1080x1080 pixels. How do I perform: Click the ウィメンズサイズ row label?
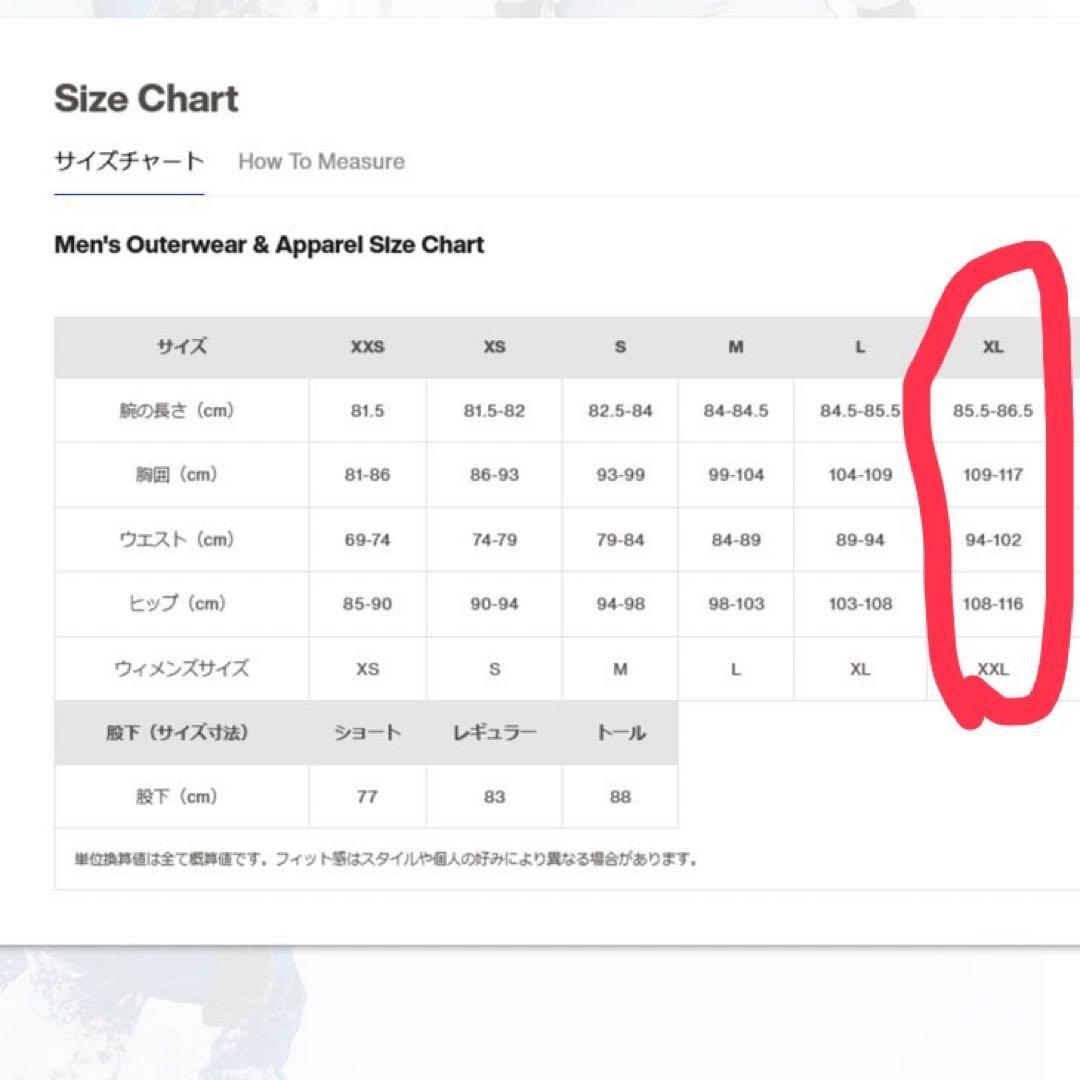(x=182, y=669)
